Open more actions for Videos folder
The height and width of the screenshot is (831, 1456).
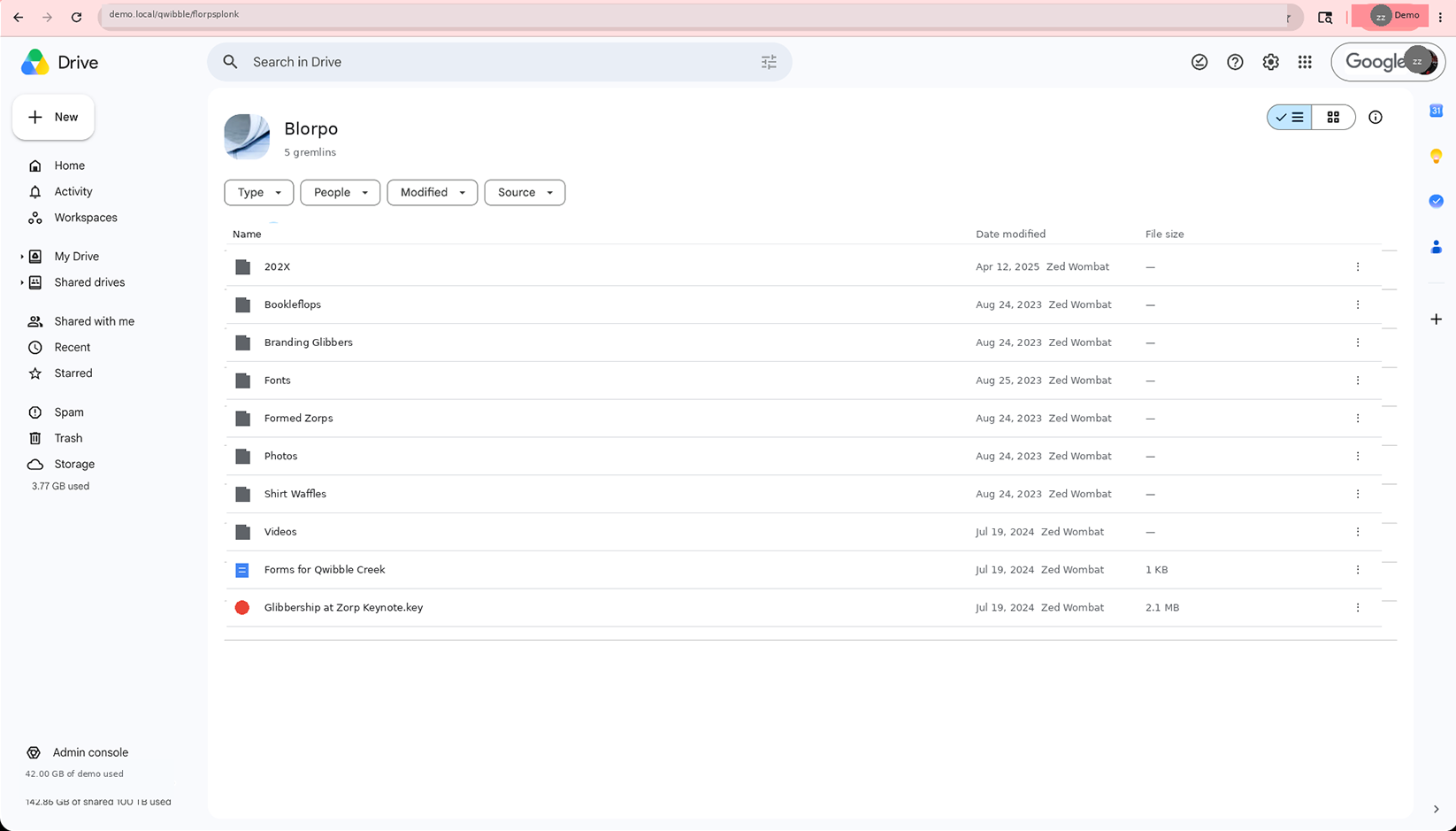tap(1358, 532)
